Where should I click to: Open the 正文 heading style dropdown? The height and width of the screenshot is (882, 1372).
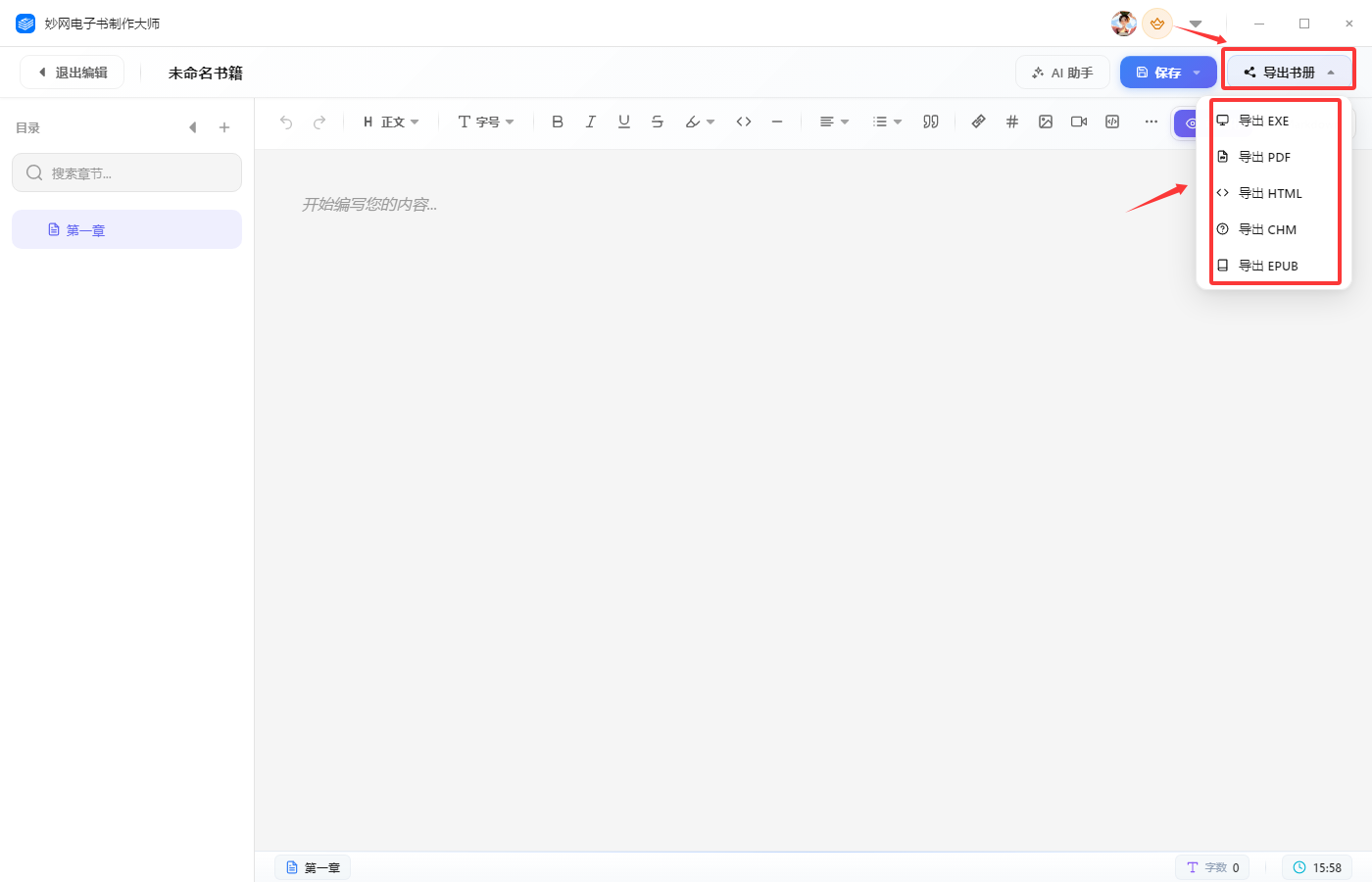pos(391,122)
